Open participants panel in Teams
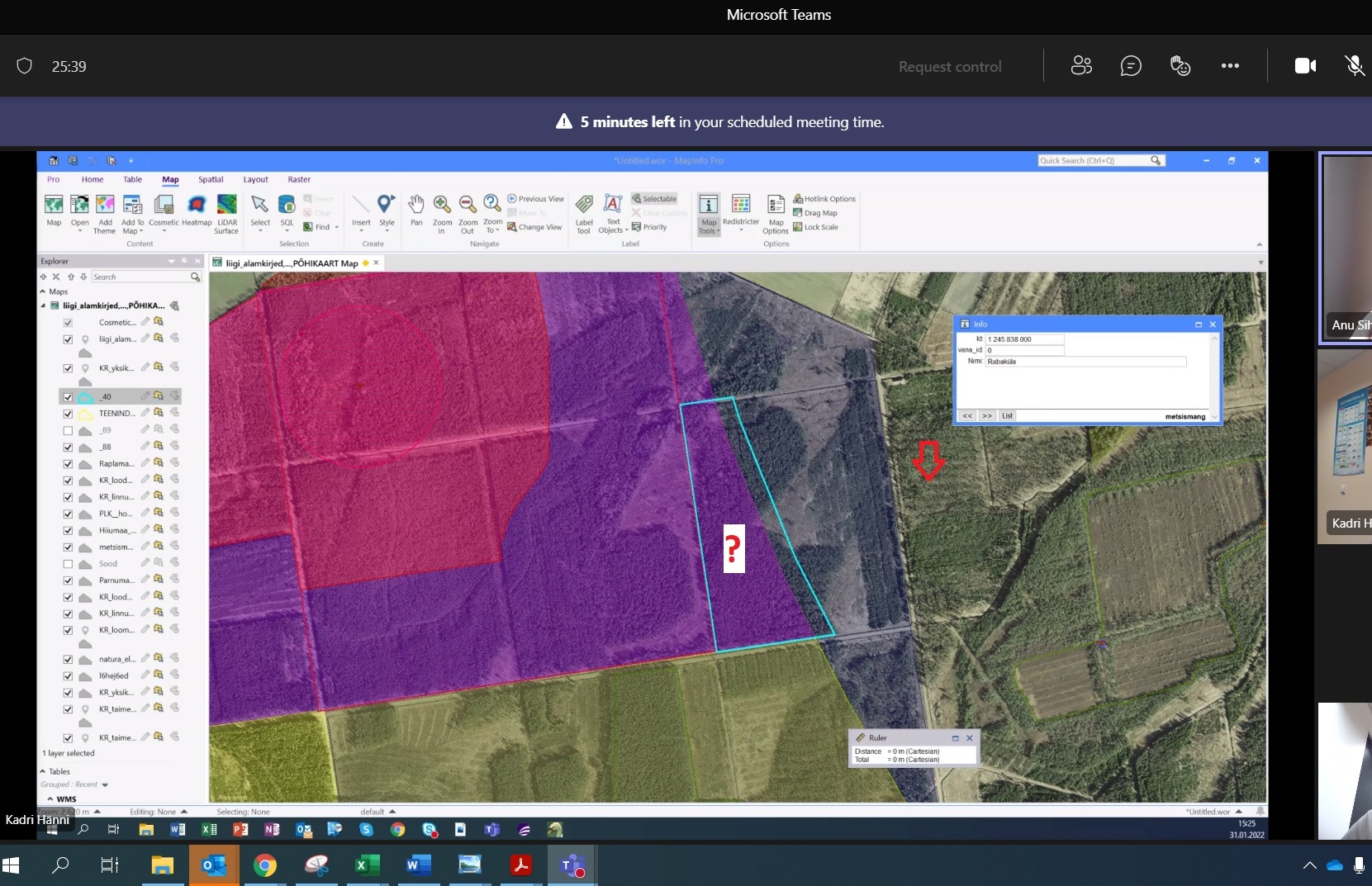The height and width of the screenshot is (886, 1372). point(1081,66)
